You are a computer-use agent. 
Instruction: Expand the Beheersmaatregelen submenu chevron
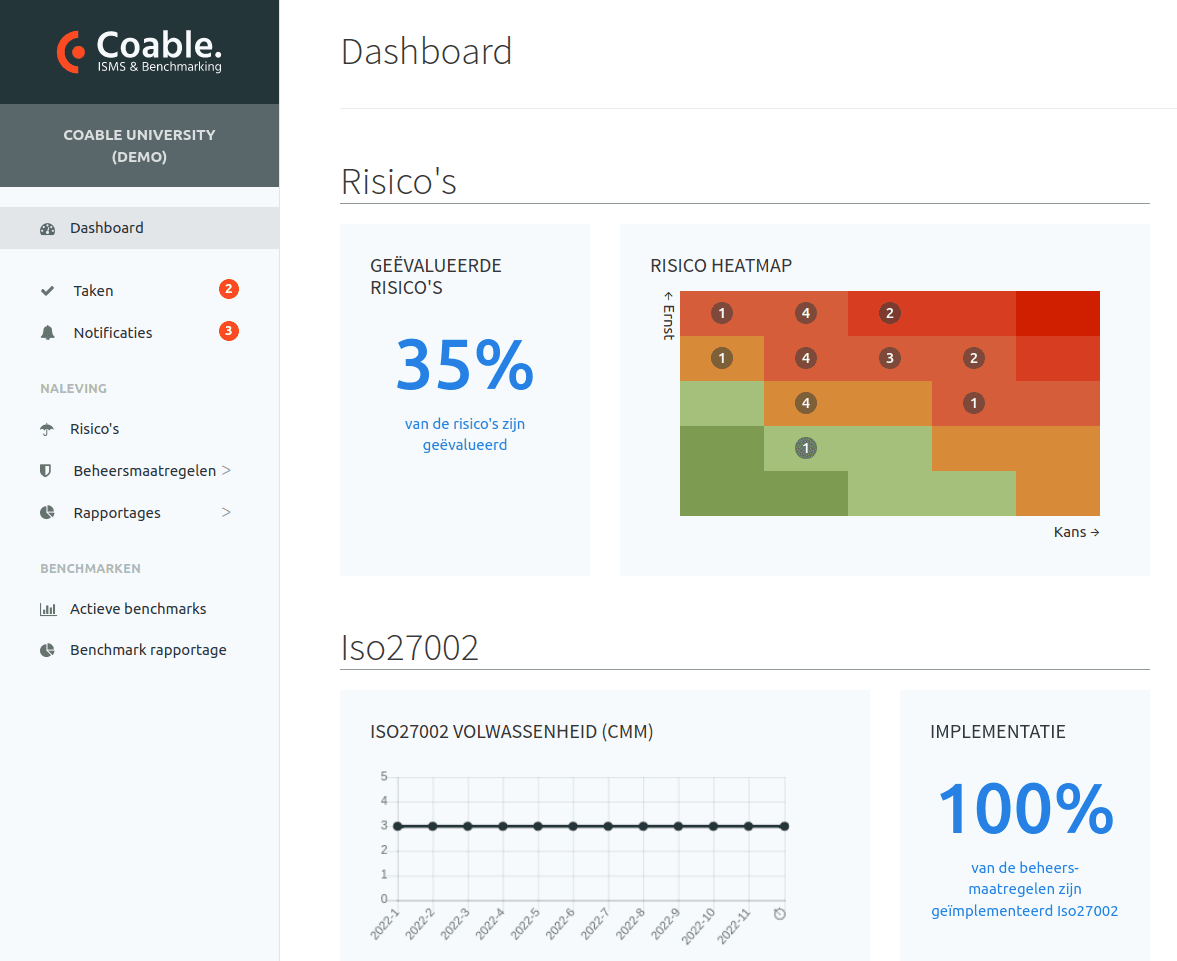226,470
